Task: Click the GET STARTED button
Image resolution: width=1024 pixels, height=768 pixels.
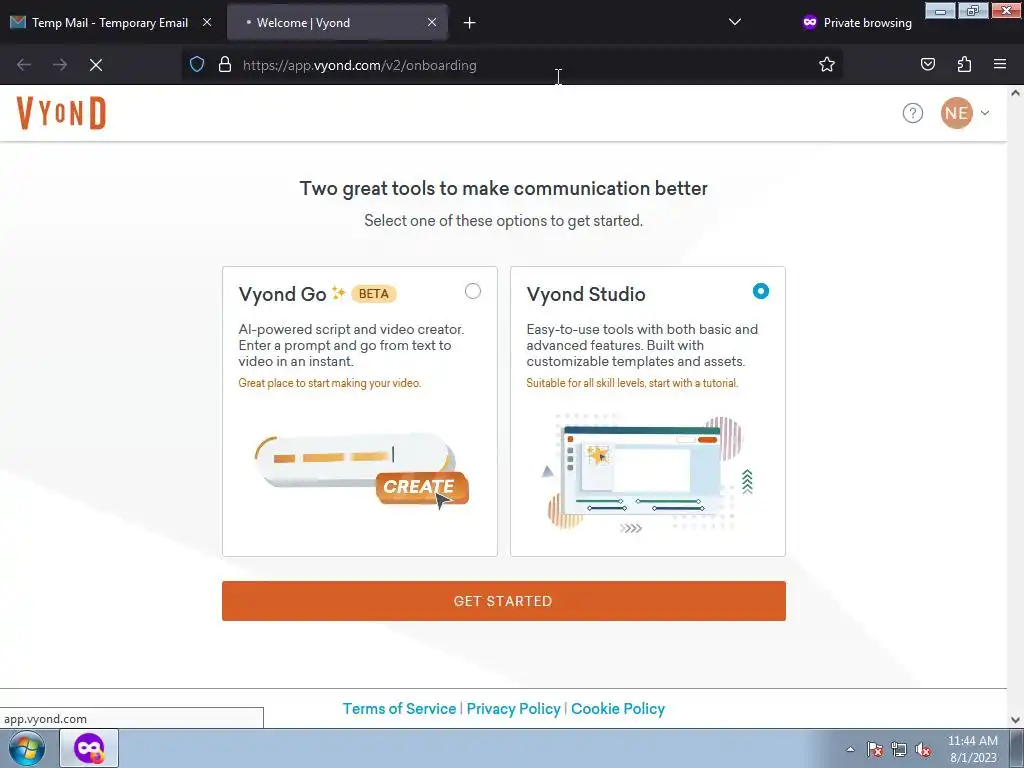Action: 504,601
